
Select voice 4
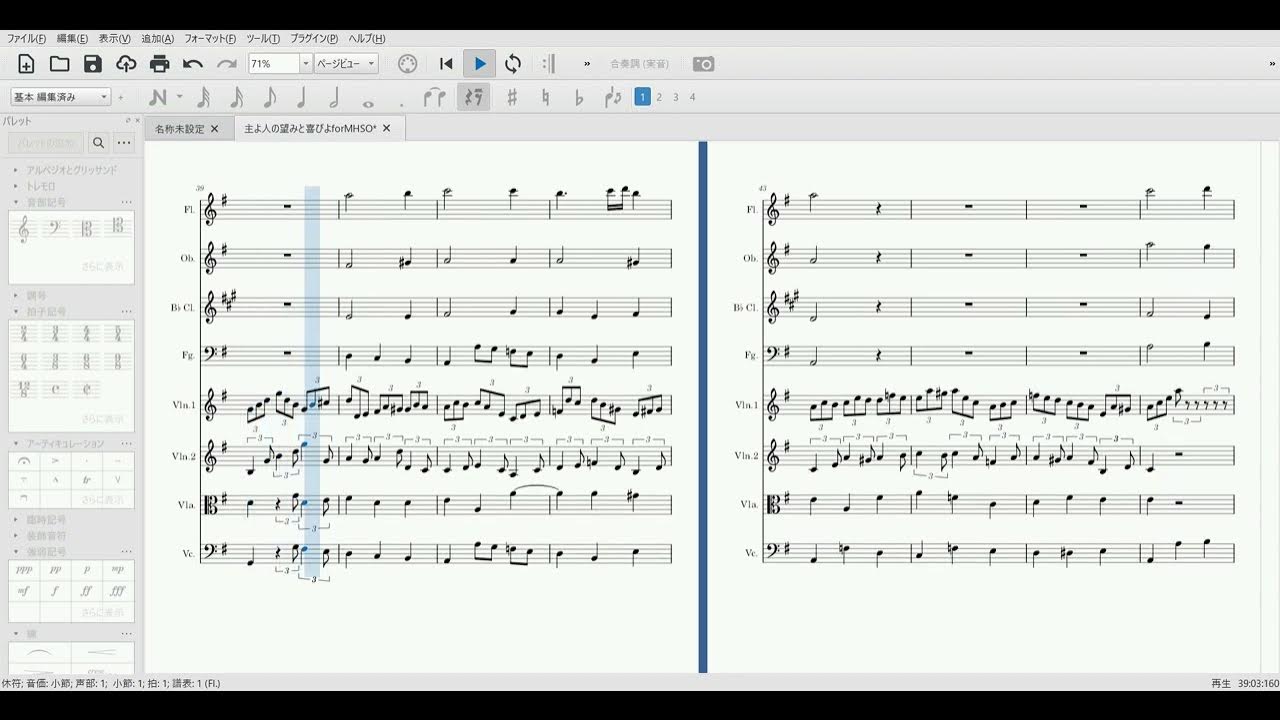pyautogui.click(x=693, y=97)
